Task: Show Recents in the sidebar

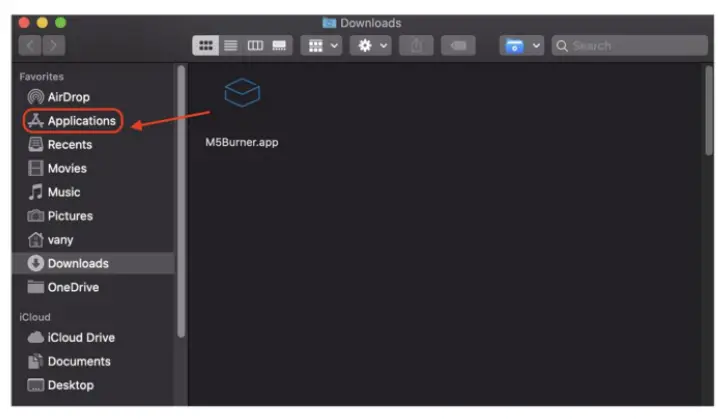Action: [60, 145]
